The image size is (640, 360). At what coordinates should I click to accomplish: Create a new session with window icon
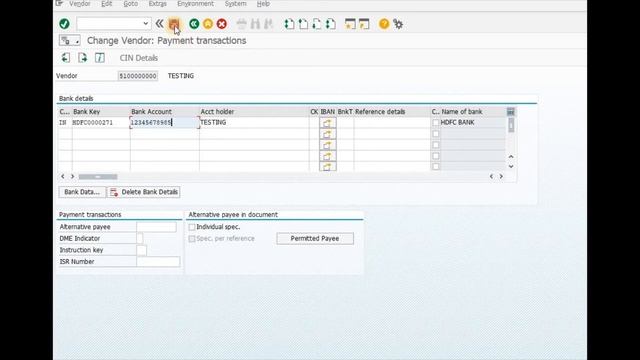tap(350, 24)
